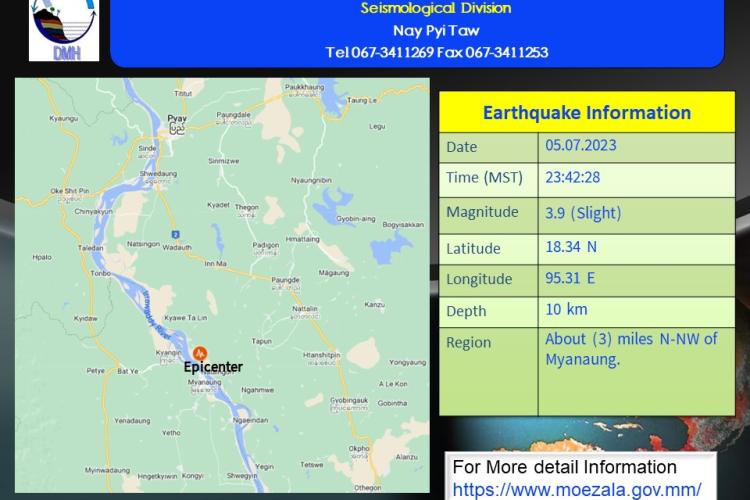750x500 pixels.
Task: Click 'For More detail Information' text
Action: point(564,467)
